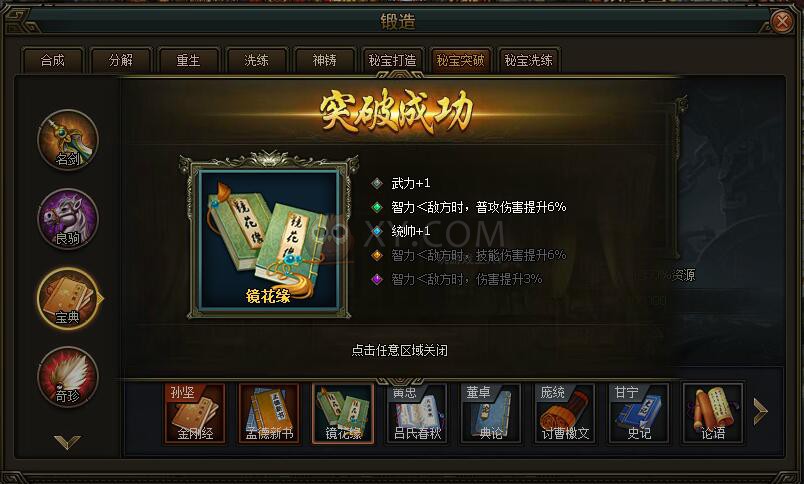Choose the 讨曹檄文 scroll item

(x=565, y=413)
